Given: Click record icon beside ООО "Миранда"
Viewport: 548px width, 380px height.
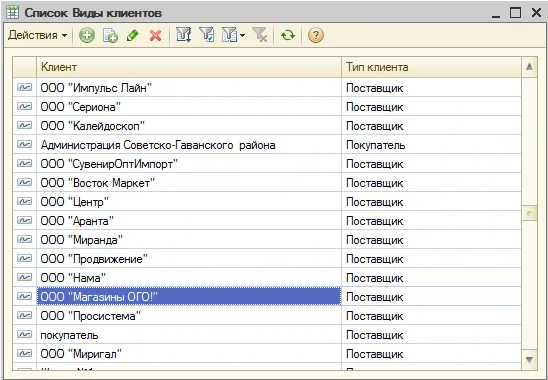Looking at the screenshot, I should click(x=24, y=239).
